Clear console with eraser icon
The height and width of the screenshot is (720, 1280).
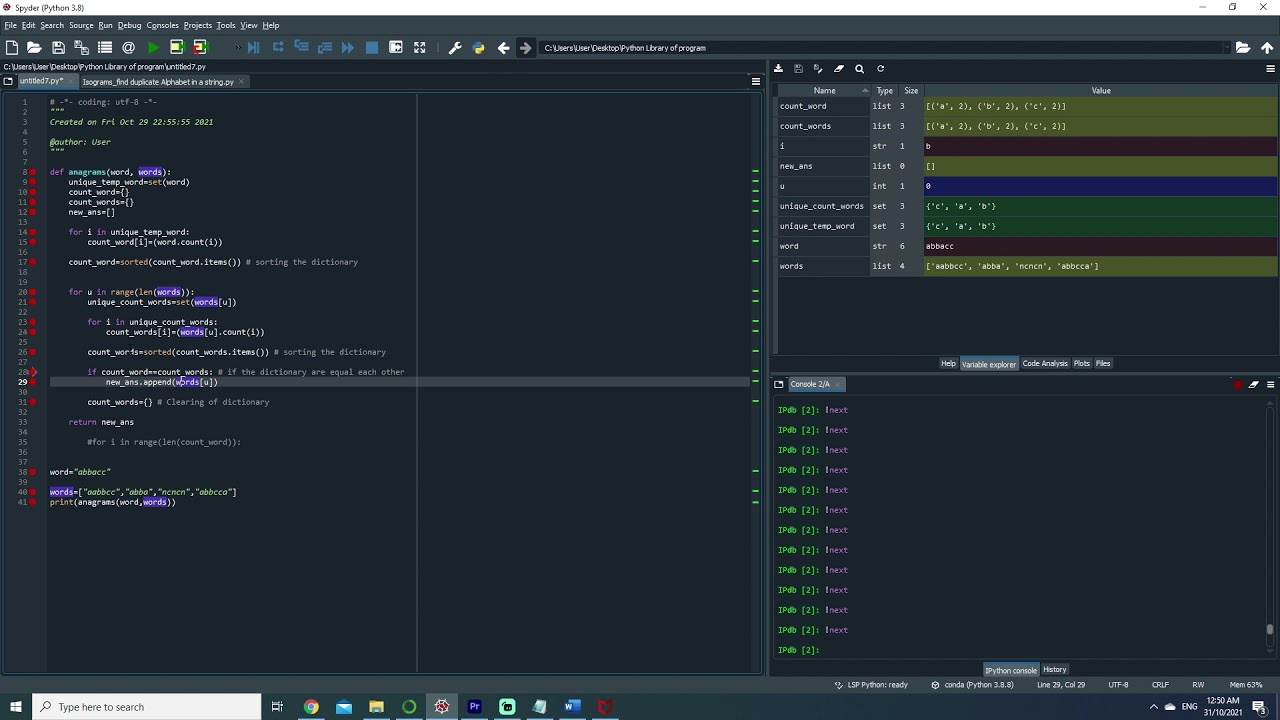coord(1254,384)
